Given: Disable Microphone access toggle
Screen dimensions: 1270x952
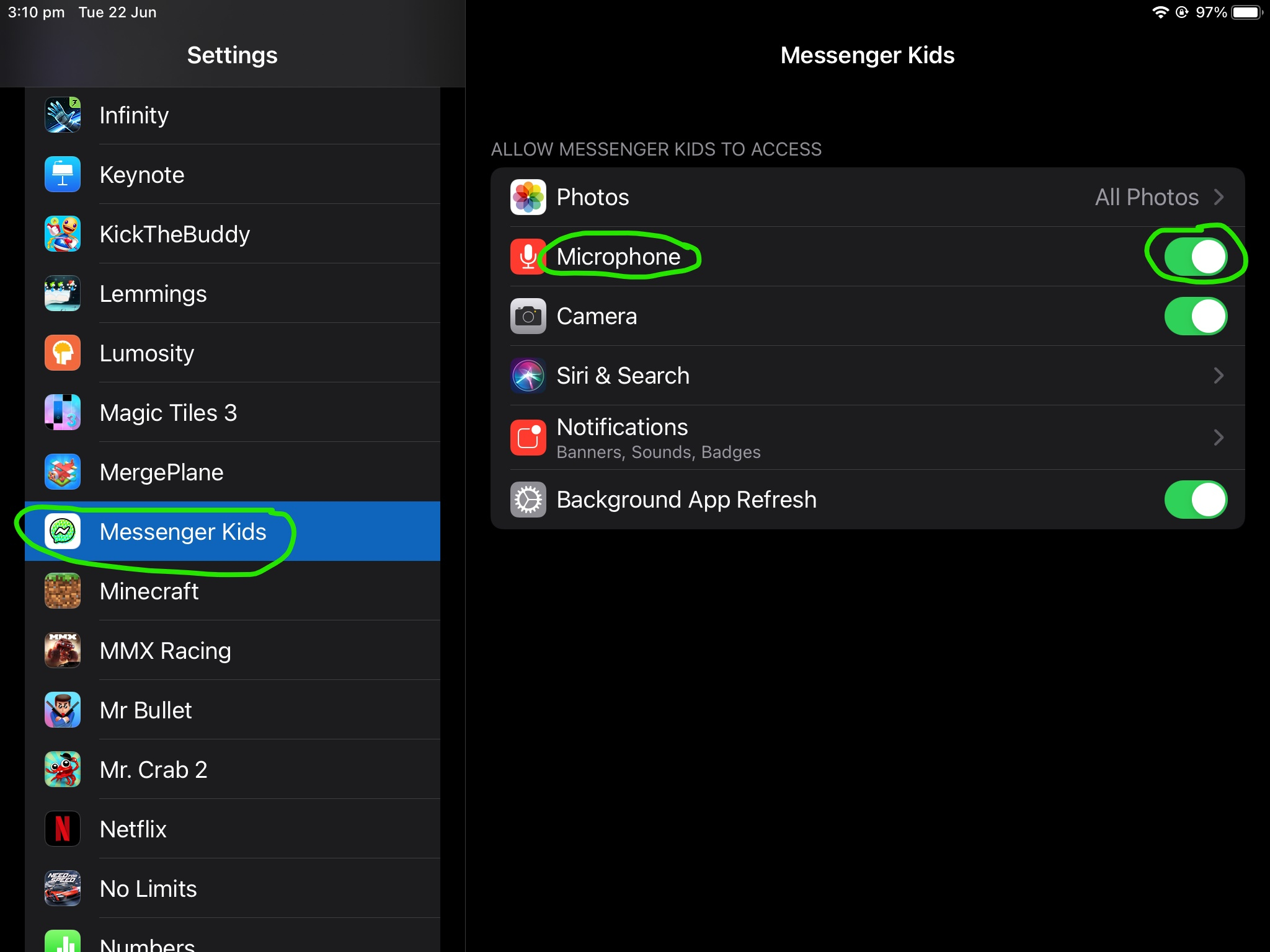Looking at the screenshot, I should pos(1195,257).
